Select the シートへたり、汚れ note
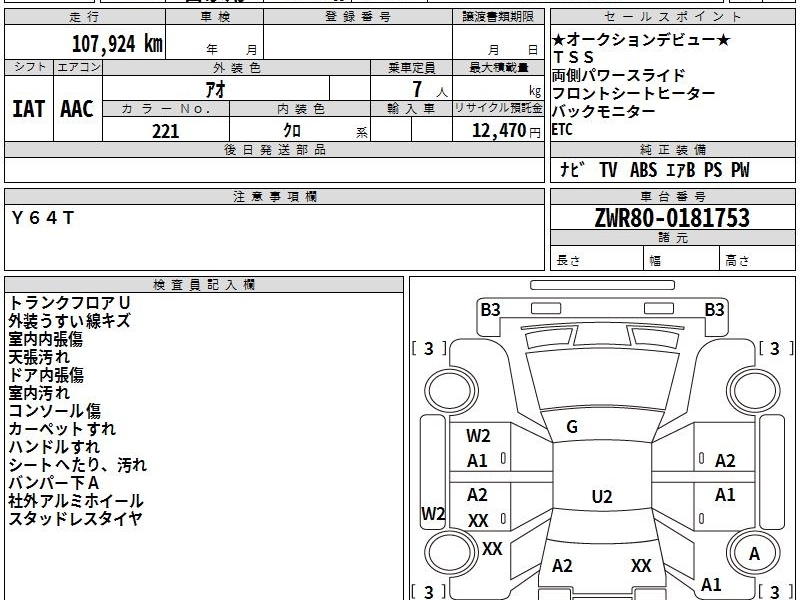 (78, 465)
